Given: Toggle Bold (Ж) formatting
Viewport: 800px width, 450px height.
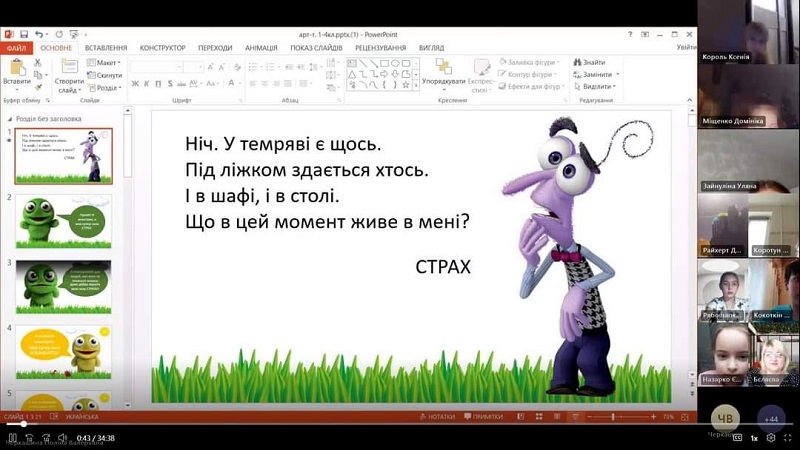Looking at the screenshot, I should point(135,83).
